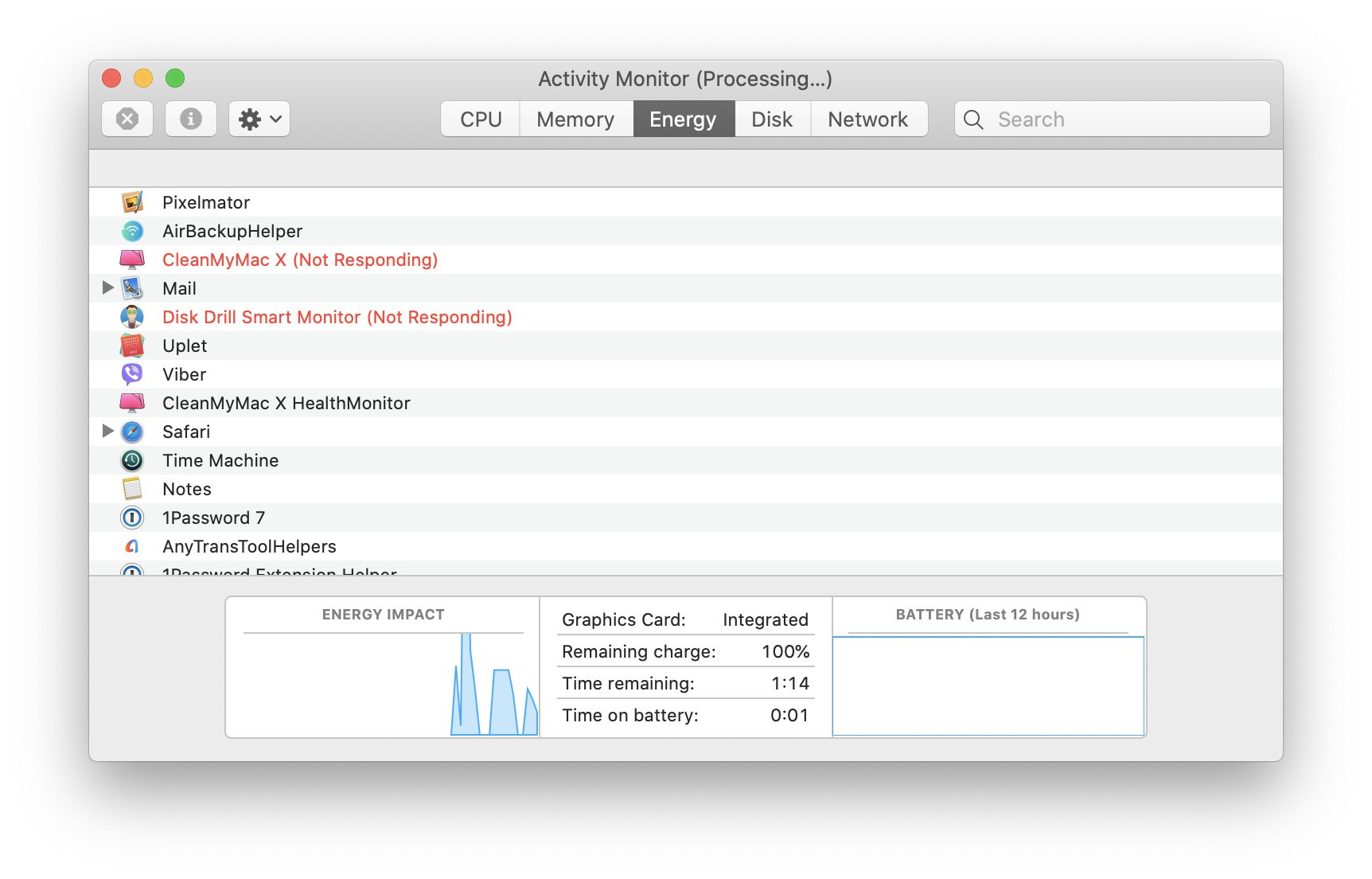The width and height of the screenshot is (1372, 879).
Task: Minimize the window with the yellow button
Action: click(143, 78)
